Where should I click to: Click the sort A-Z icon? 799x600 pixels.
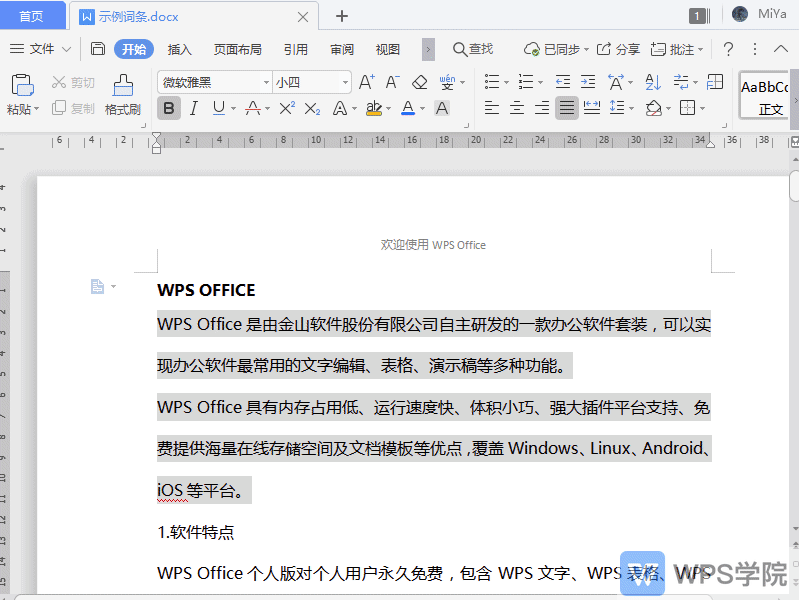pyautogui.click(x=653, y=82)
